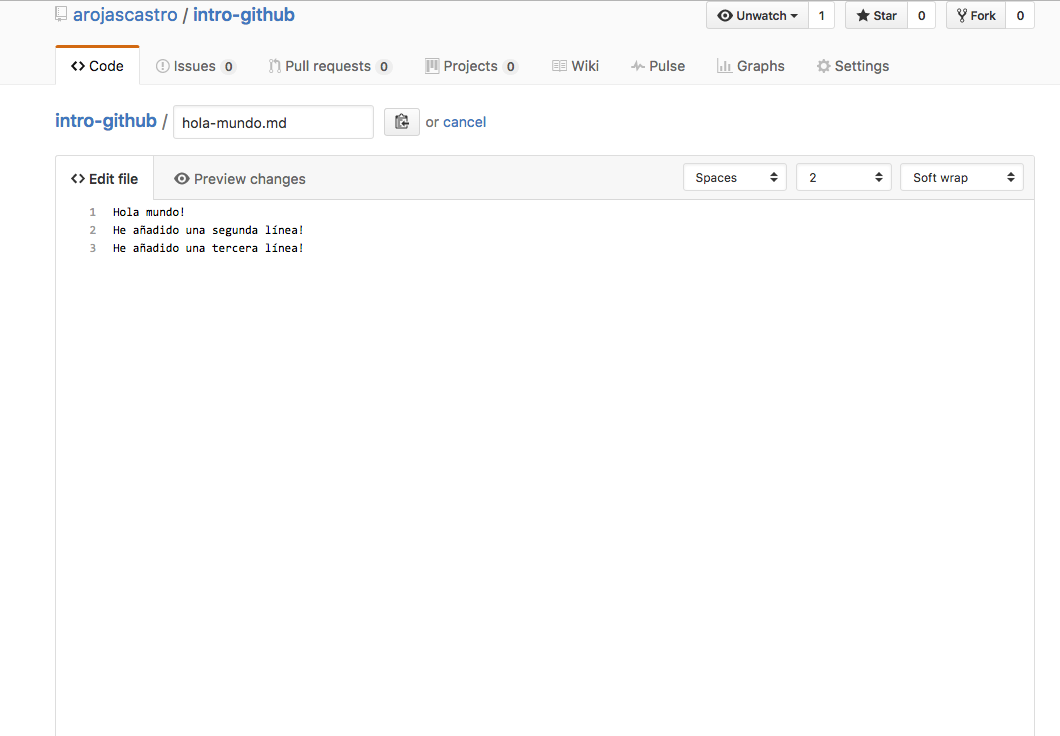Open the Unwatch dropdown menu
The height and width of the screenshot is (736, 1060).
pos(757,16)
